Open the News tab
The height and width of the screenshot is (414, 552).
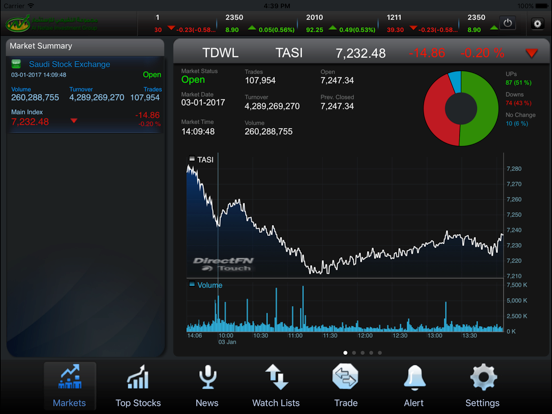point(207,386)
